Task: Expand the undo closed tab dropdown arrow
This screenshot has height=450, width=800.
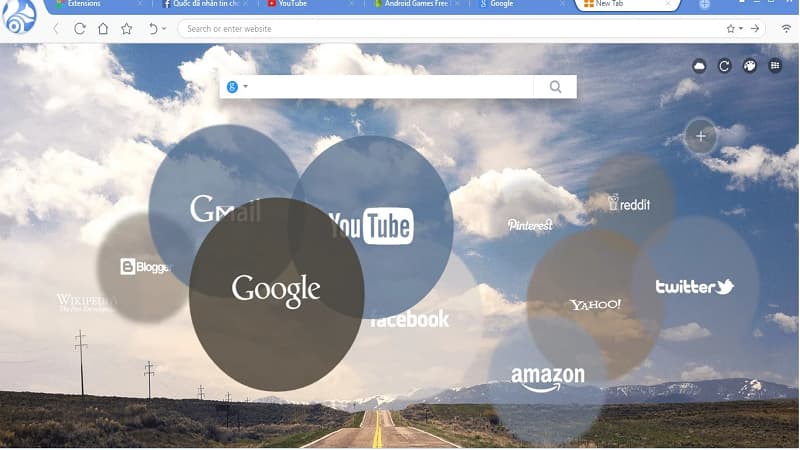Action: [164, 29]
